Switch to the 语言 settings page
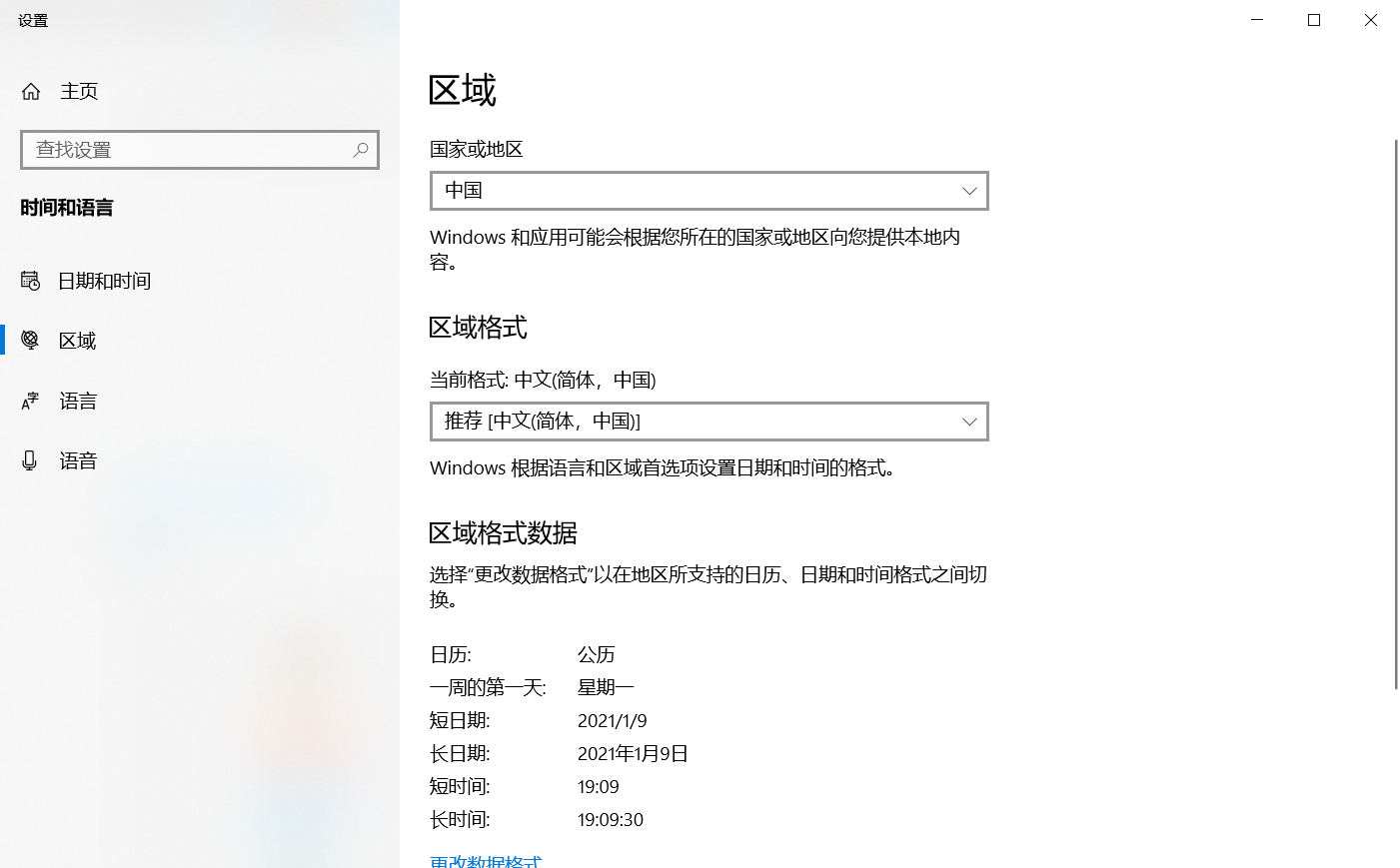 point(78,402)
